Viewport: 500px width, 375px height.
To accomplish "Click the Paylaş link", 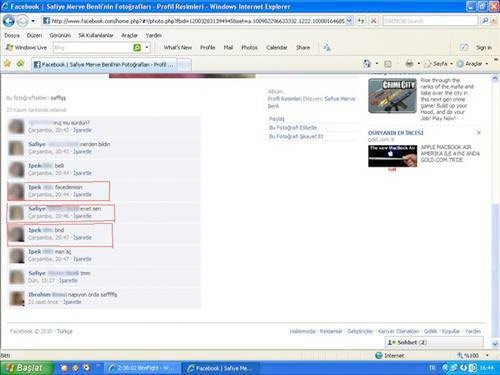I will [x=277, y=119].
